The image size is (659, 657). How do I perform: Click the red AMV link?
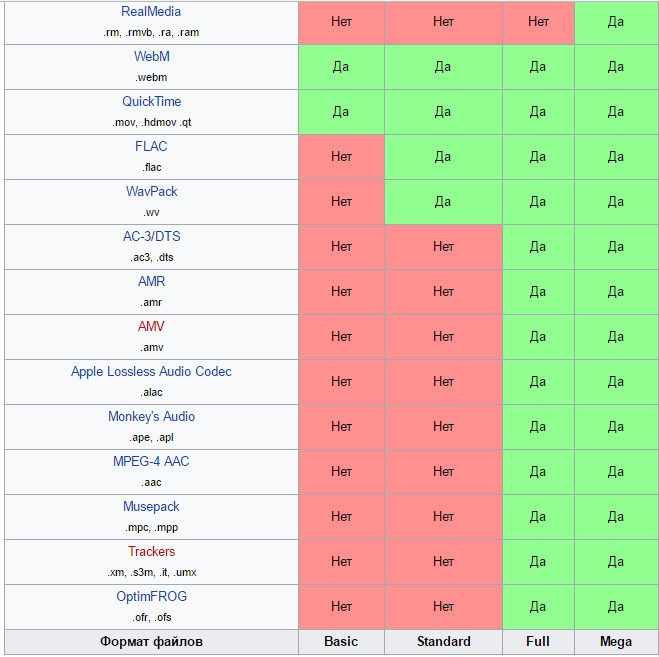click(x=151, y=327)
